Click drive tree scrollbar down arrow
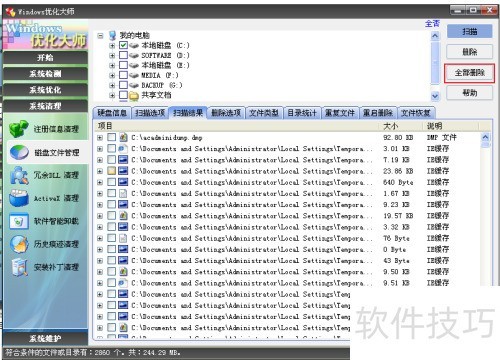This screenshot has height=360, width=500. pyautogui.click(x=435, y=96)
